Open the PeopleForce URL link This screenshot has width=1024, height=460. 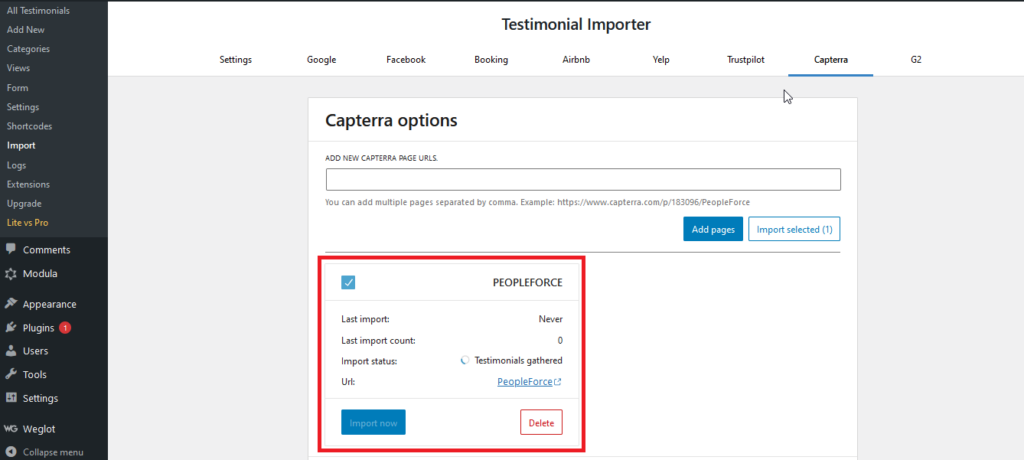(525, 382)
